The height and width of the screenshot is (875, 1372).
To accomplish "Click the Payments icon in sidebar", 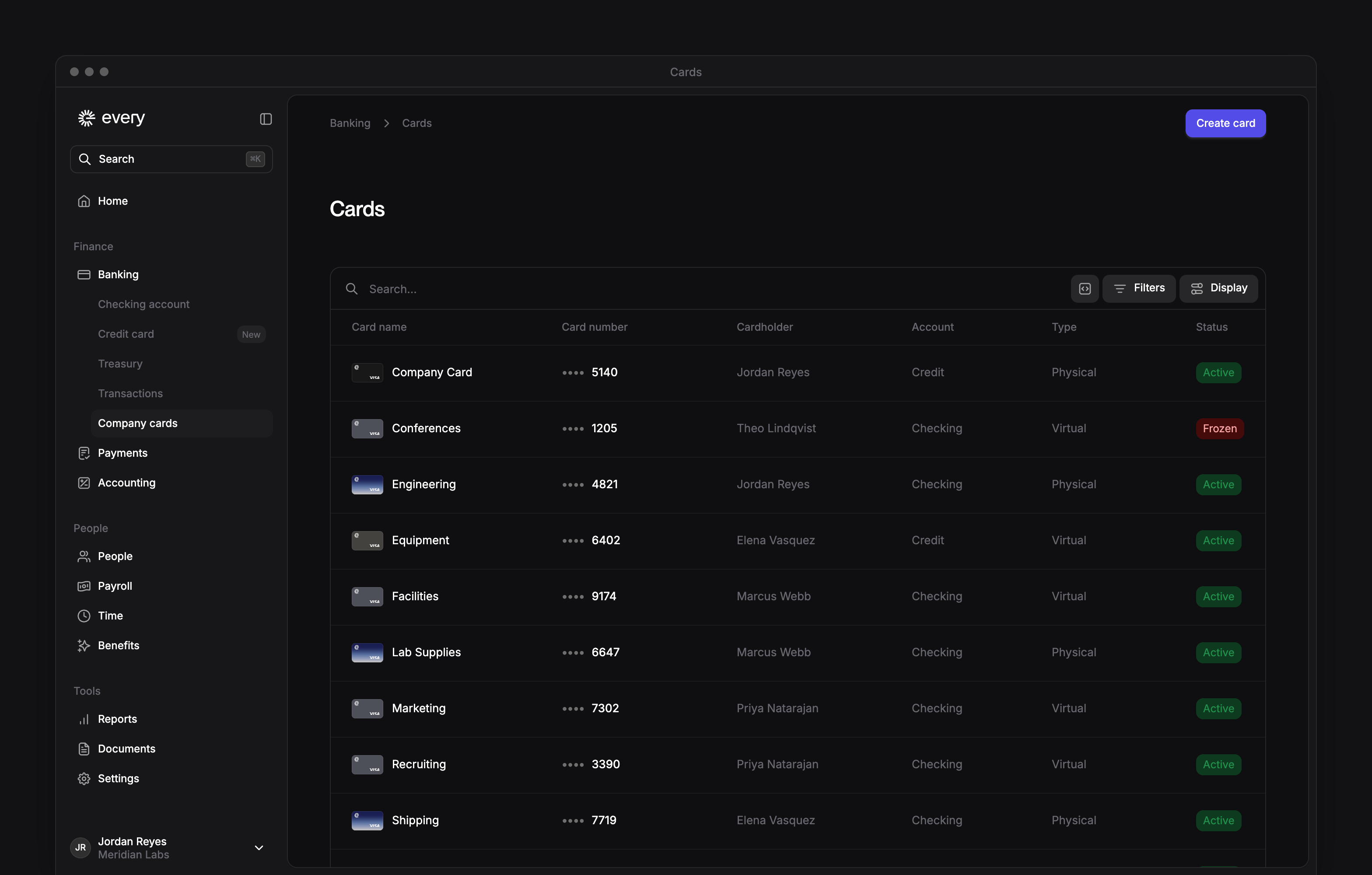I will (x=84, y=453).
